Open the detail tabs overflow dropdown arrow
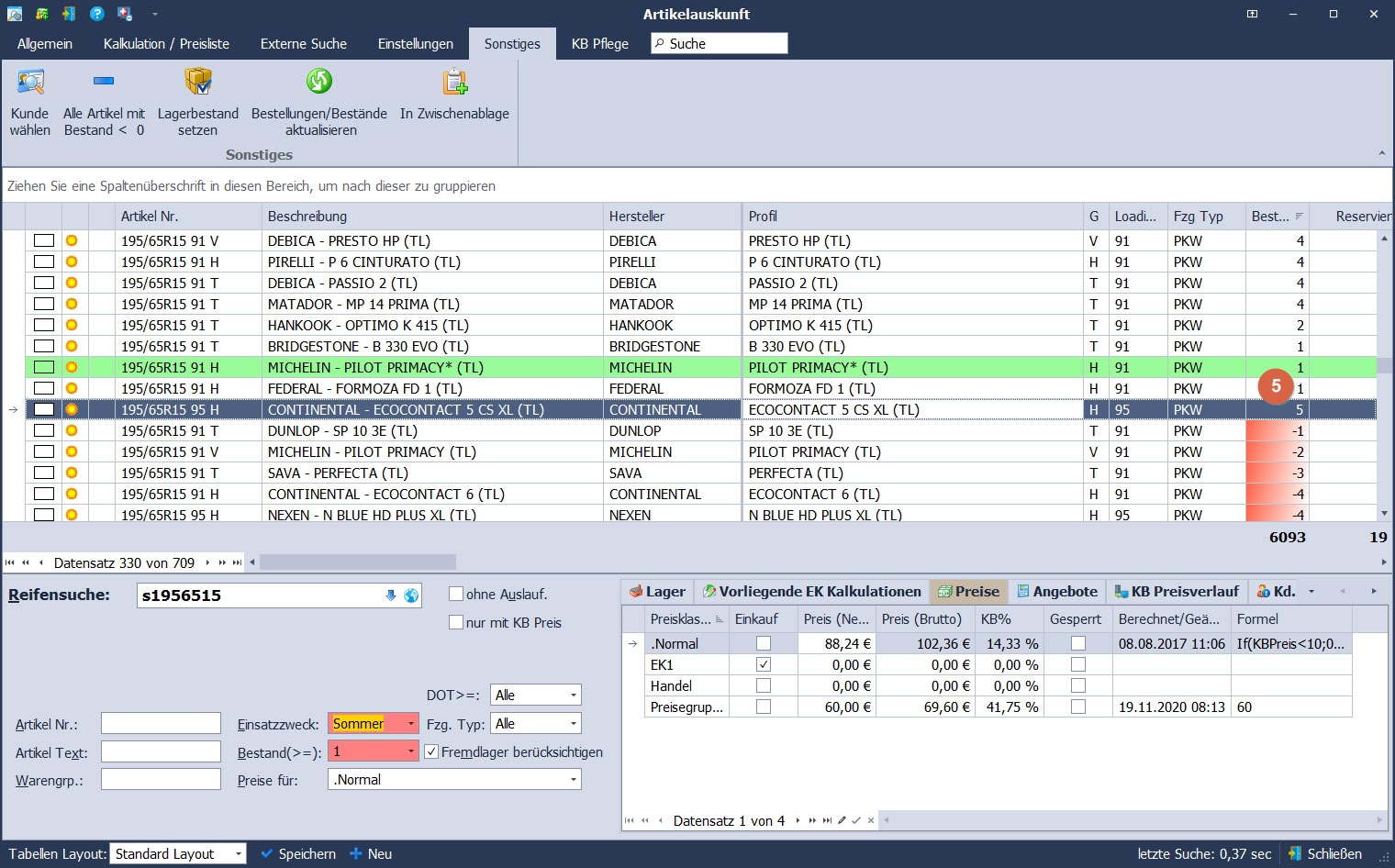 pyautogui.click(x=1311, y=592)
